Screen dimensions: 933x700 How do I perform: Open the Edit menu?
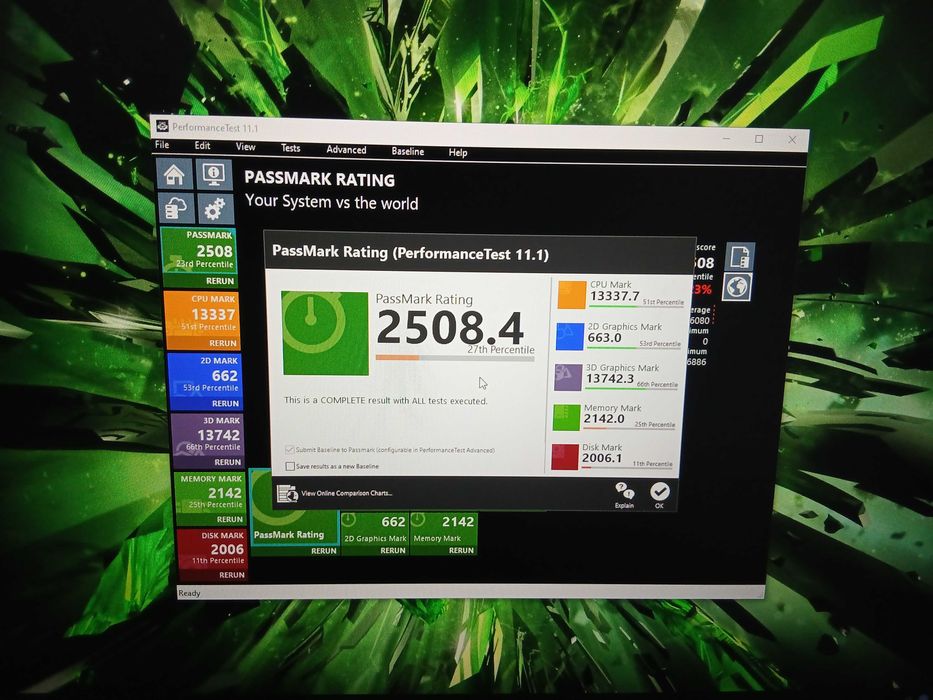(202, 146)
